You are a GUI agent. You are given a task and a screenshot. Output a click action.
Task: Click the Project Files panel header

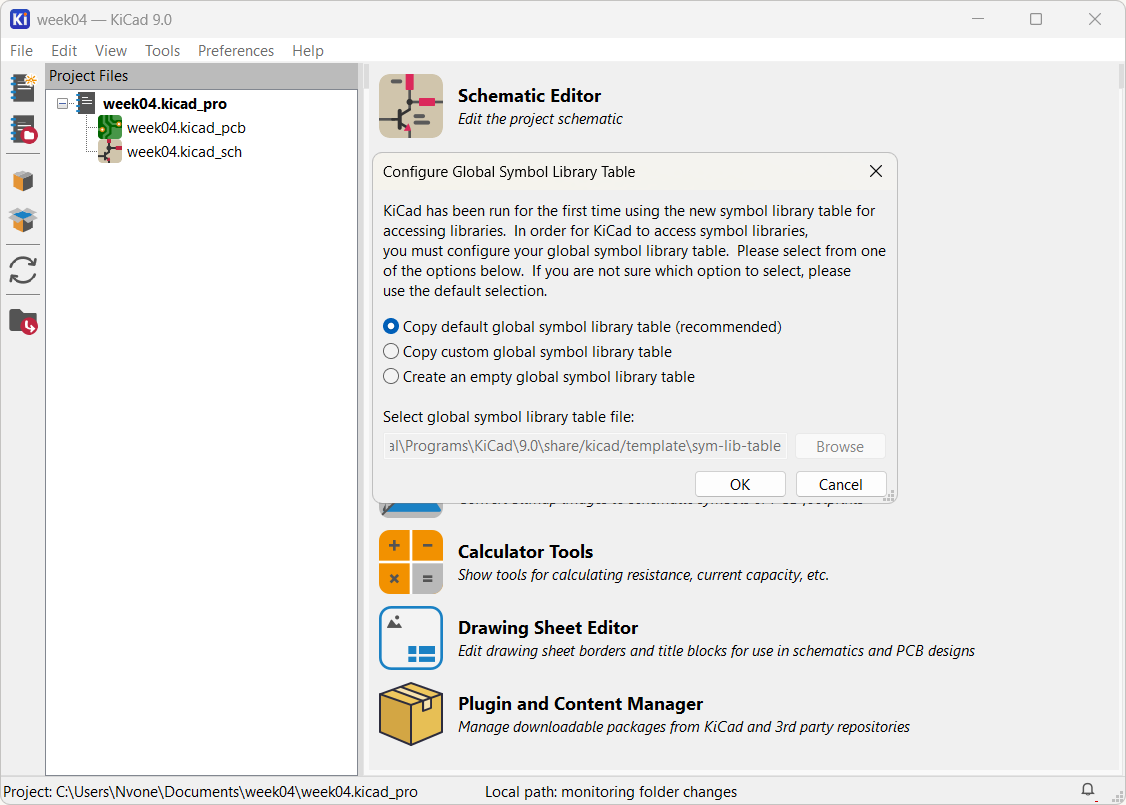tap(201, 75)
